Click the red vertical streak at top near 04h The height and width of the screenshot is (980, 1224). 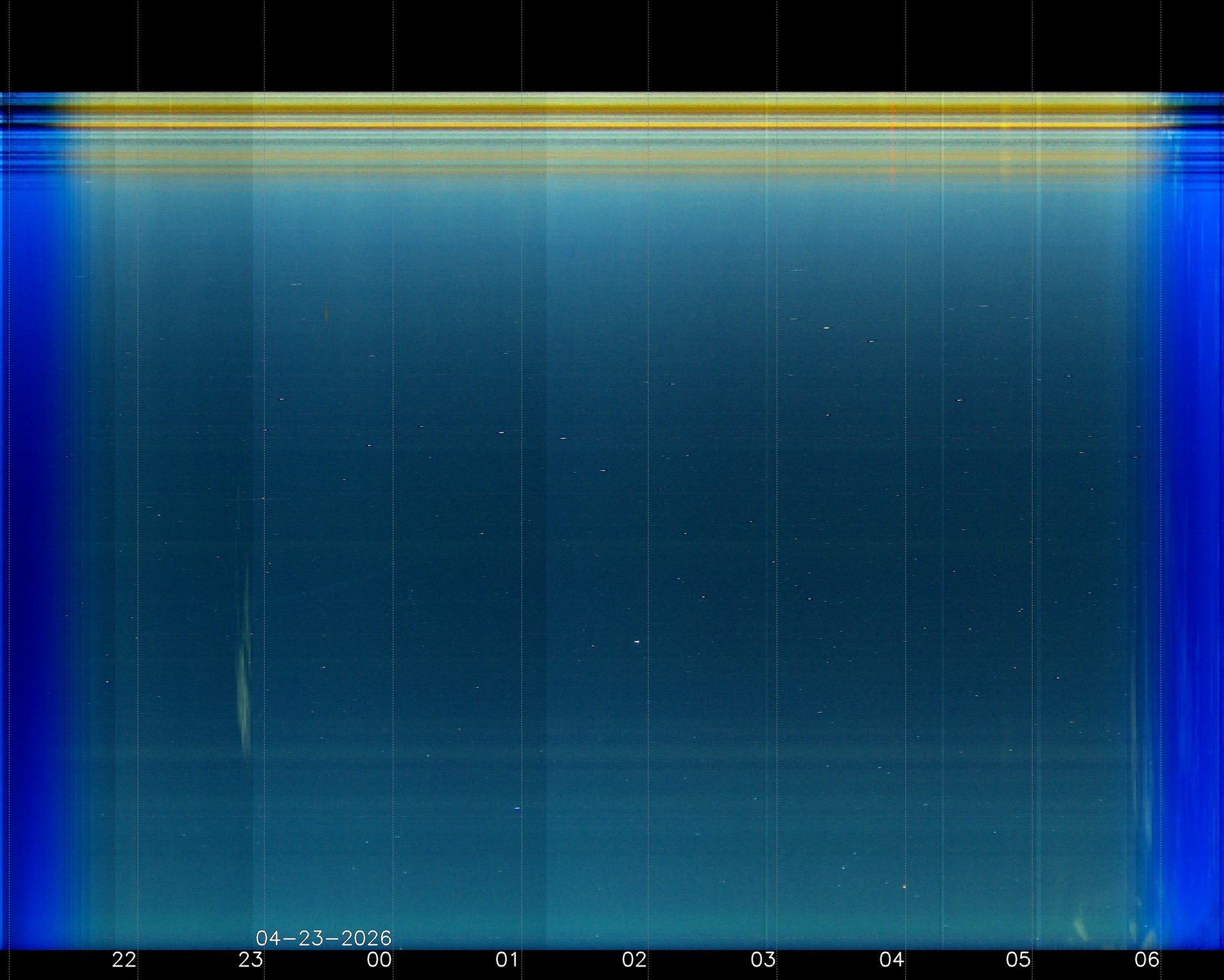892,143
